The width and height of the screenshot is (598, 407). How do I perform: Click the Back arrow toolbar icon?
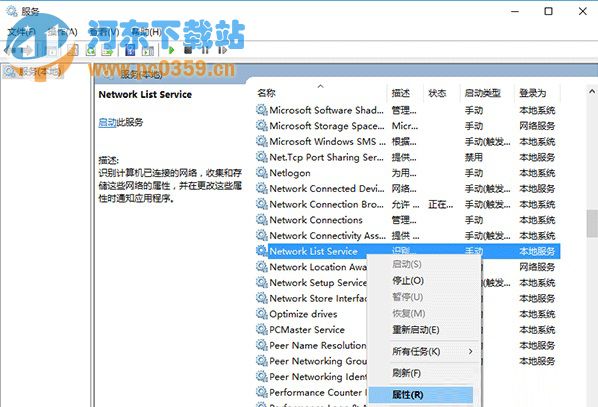point(9,50)
